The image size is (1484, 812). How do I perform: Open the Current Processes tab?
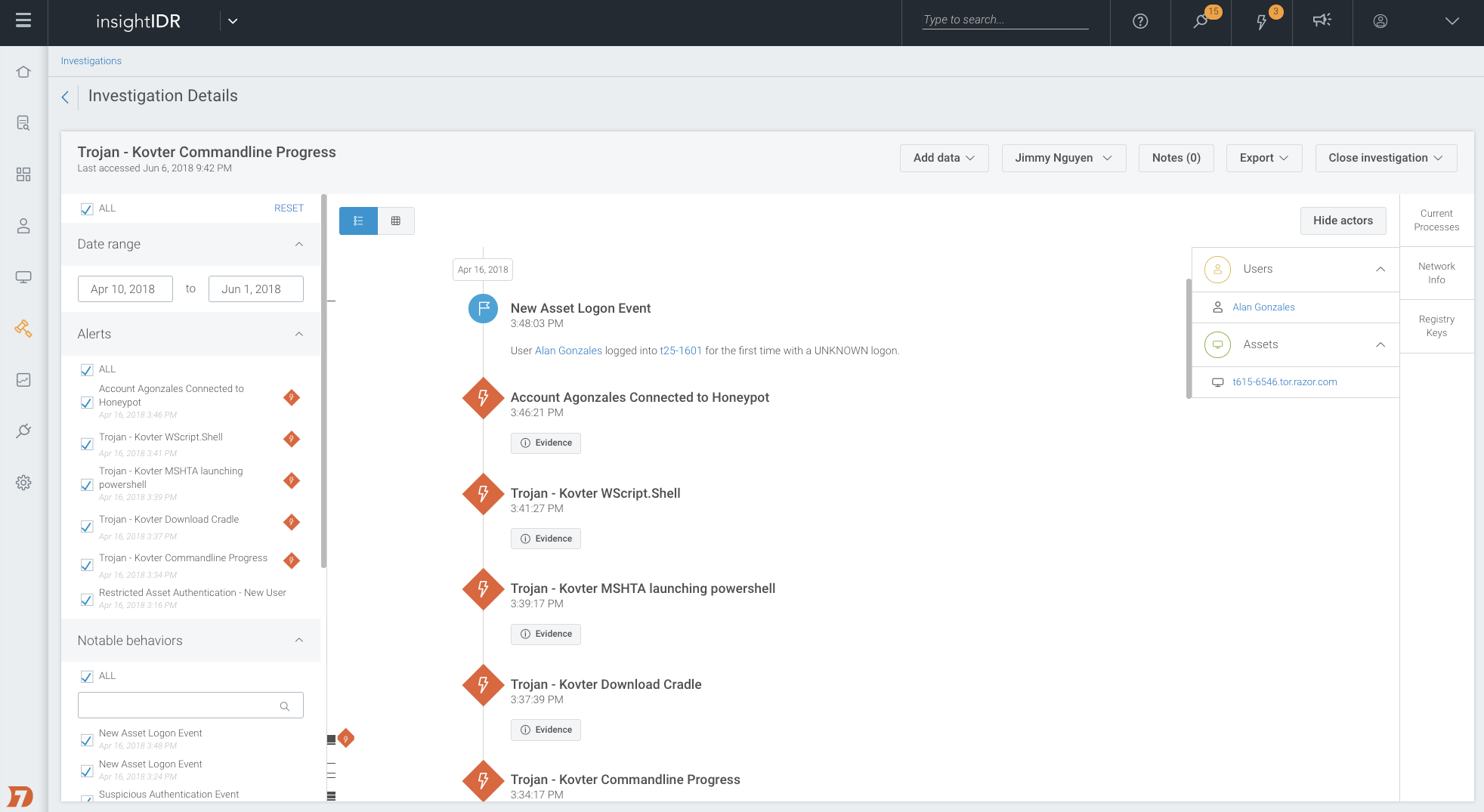(1436, 220)
